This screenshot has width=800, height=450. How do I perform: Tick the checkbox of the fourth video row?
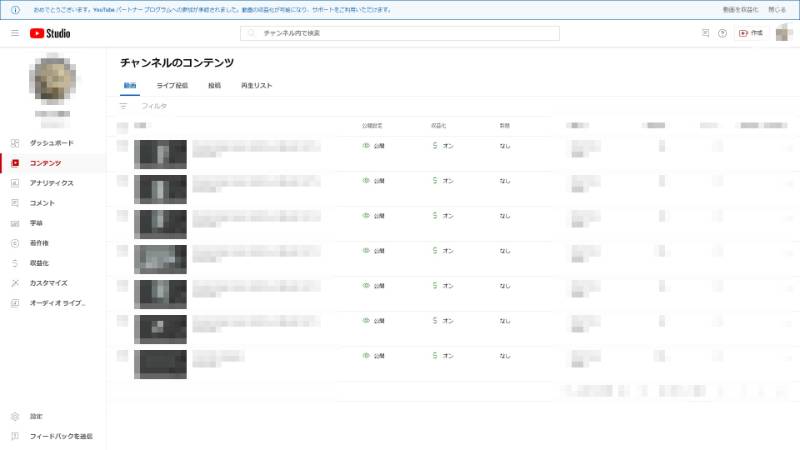(122, 251)
